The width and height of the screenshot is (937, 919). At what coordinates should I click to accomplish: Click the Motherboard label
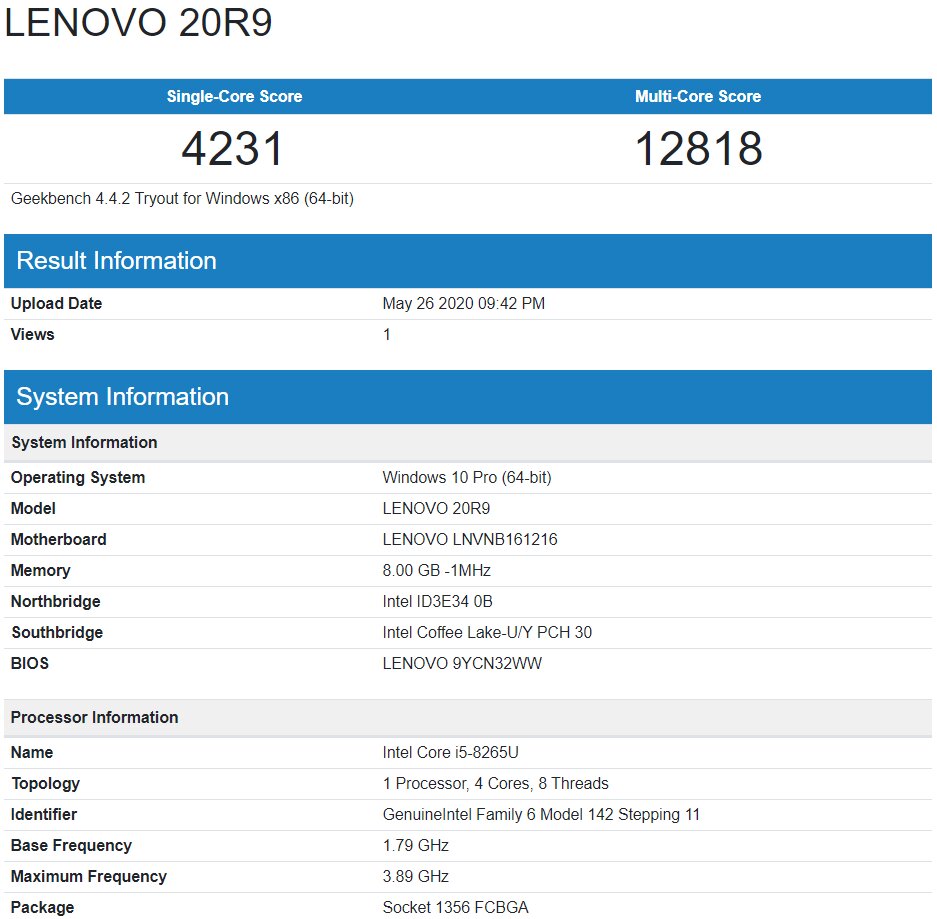(59, 540)
